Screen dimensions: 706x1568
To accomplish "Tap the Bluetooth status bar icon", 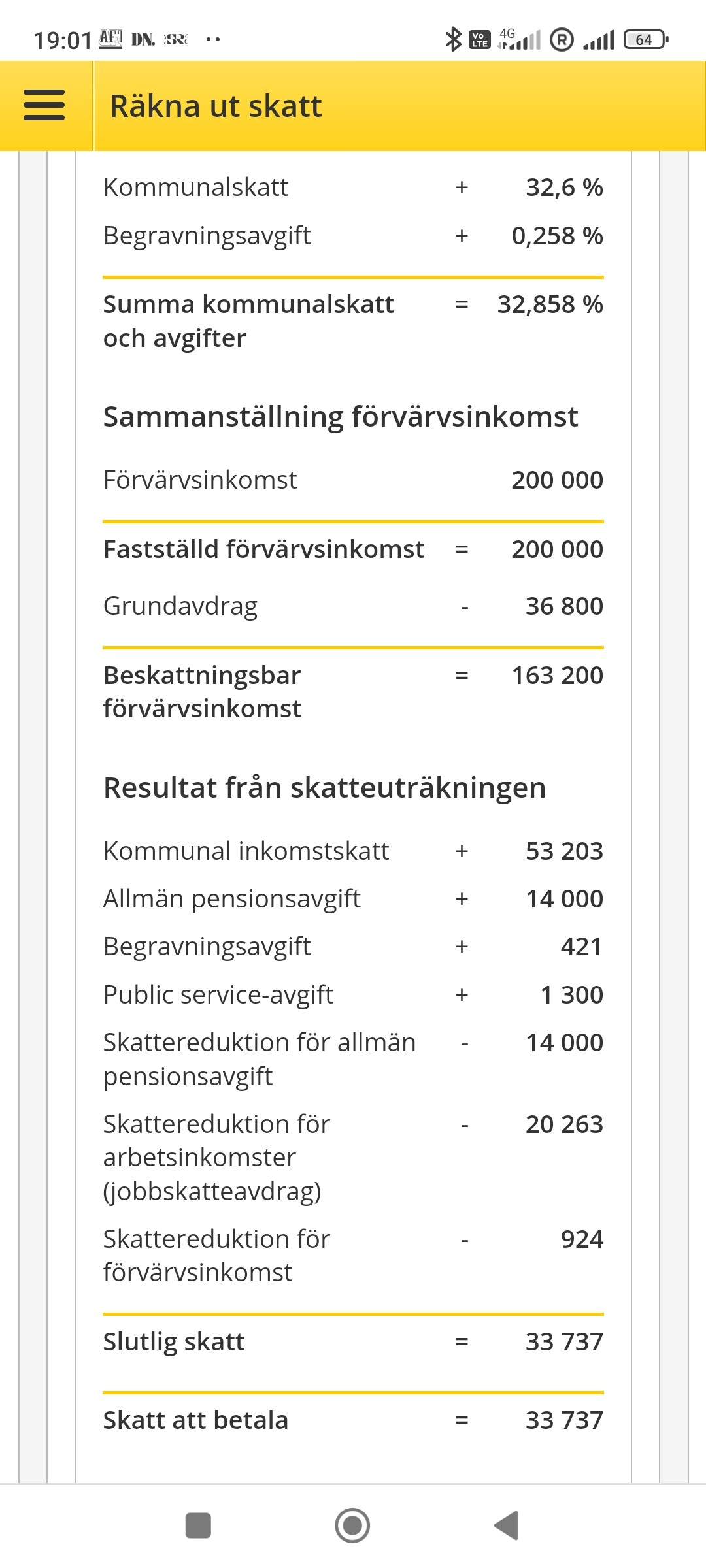I will [x=452, y=39].
